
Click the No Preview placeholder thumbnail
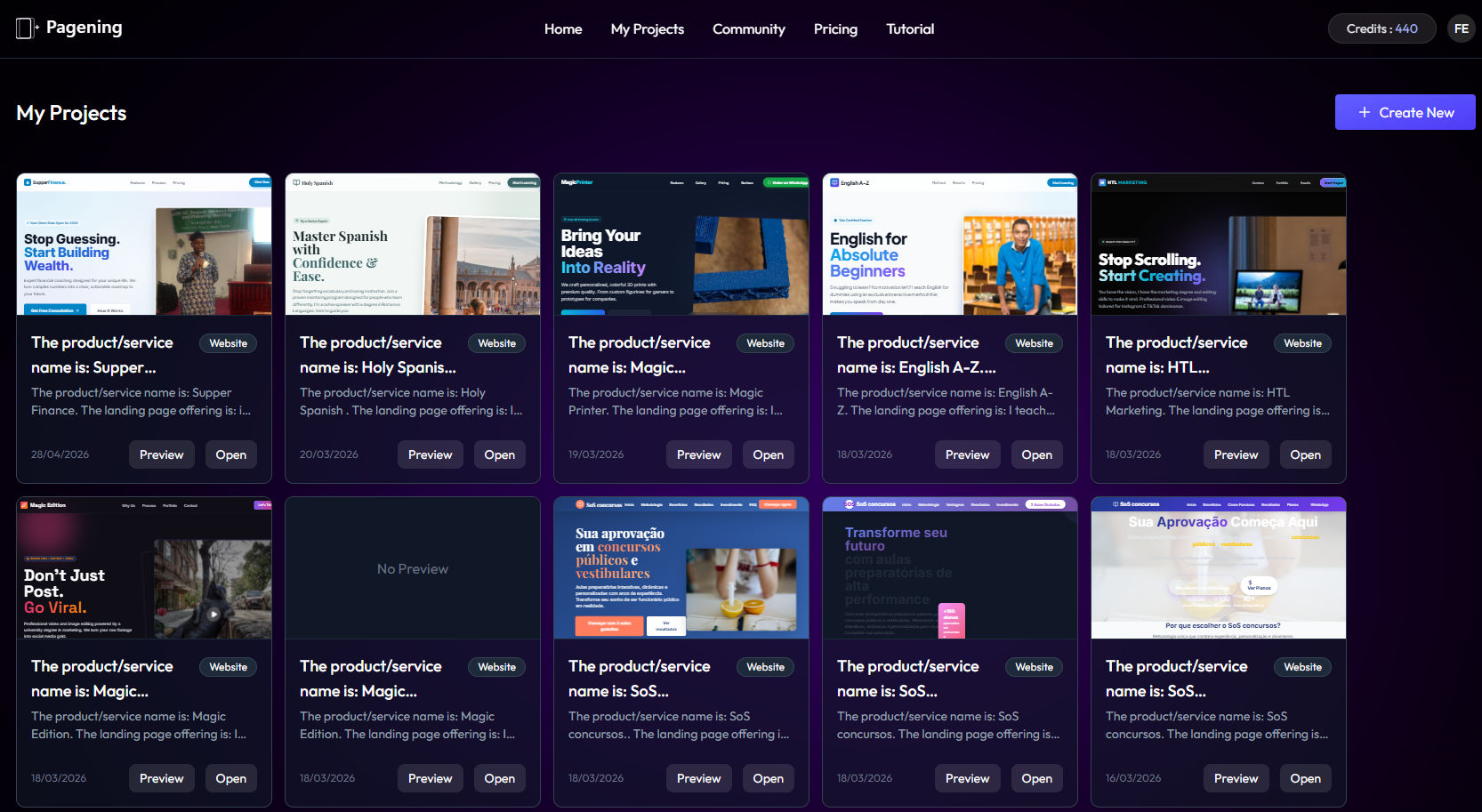(x=413, y=567)
